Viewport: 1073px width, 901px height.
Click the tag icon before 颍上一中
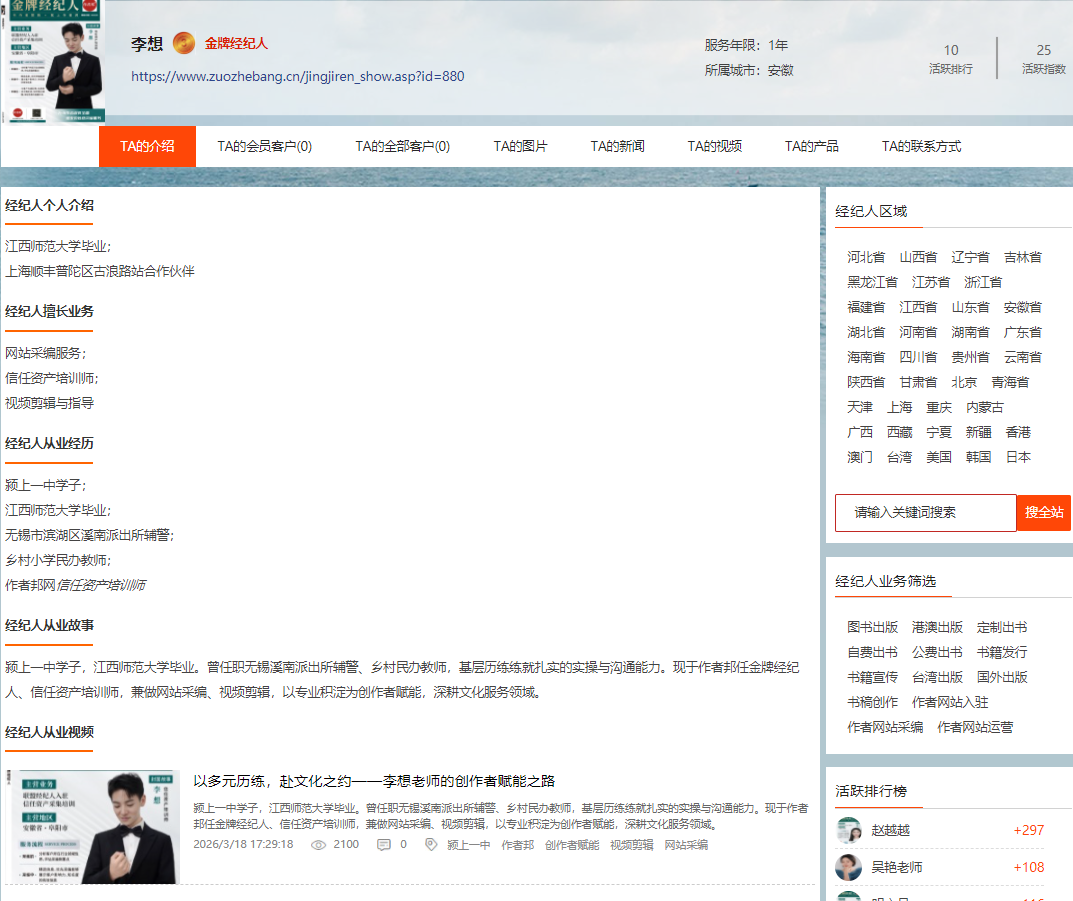tap(431, 845)
